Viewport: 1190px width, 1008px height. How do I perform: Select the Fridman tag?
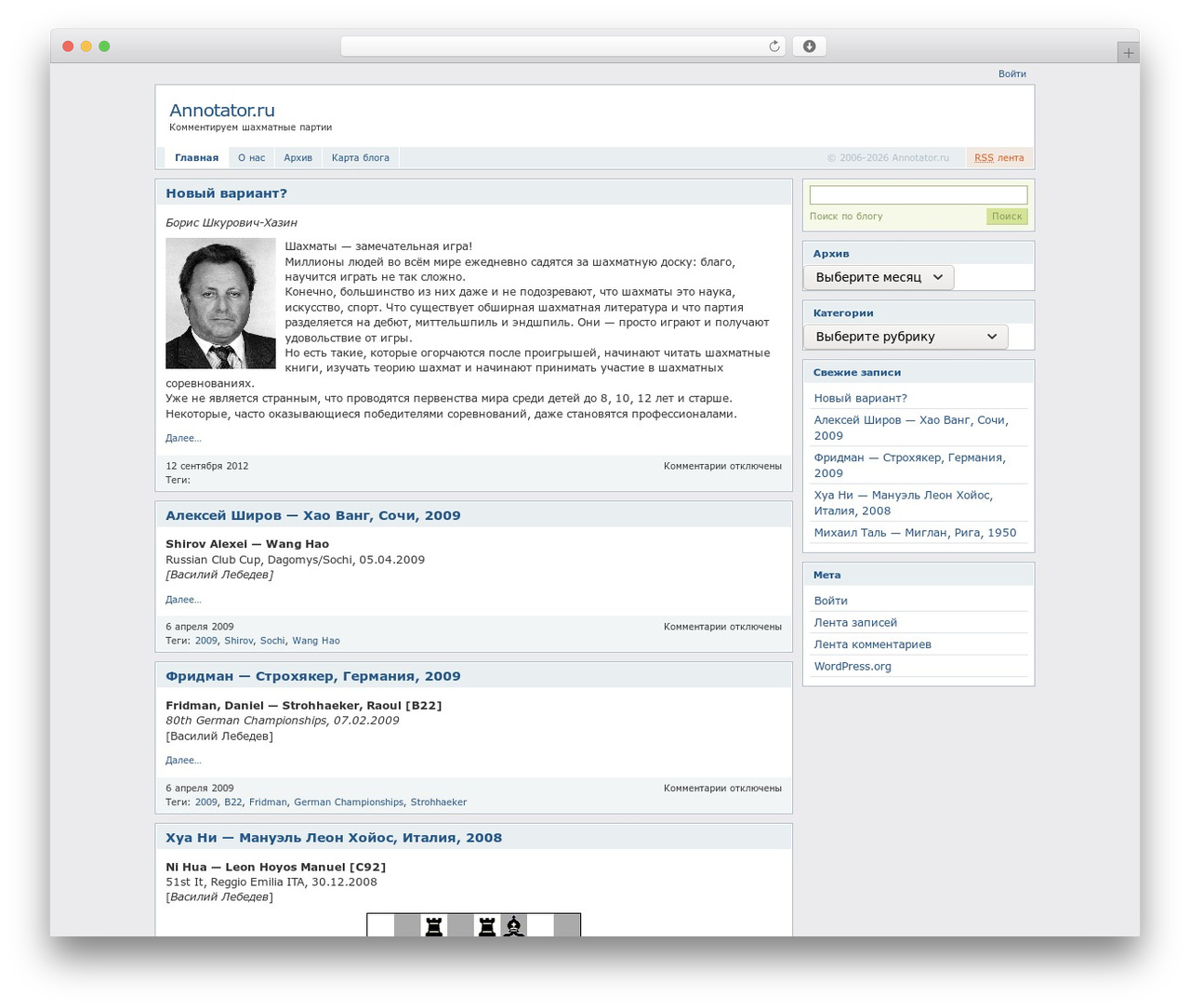tap(268, 802)
